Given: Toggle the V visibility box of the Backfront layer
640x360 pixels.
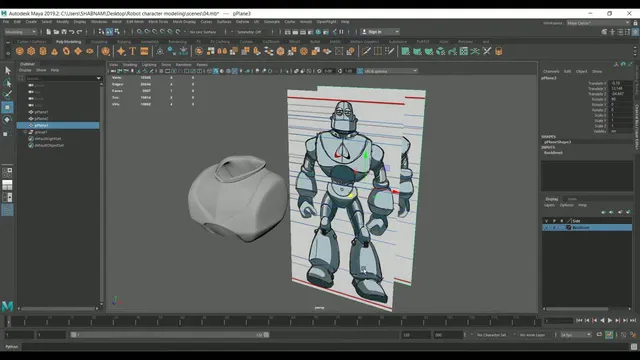Looking at the screenshot, I should [547, 227].
